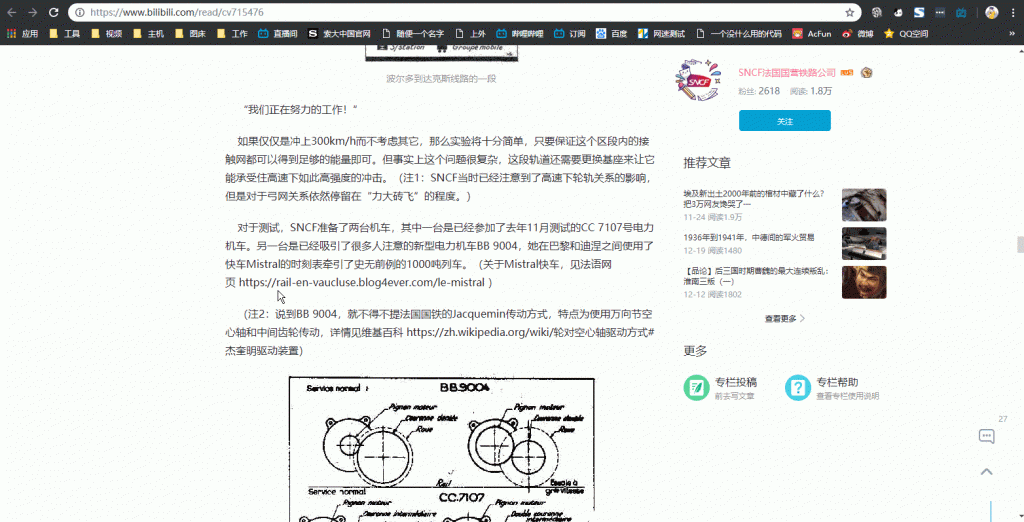Click the page vertical scrollbar thumb
This screenshot has width=1024, height=522.
[x=1020, y=244]
